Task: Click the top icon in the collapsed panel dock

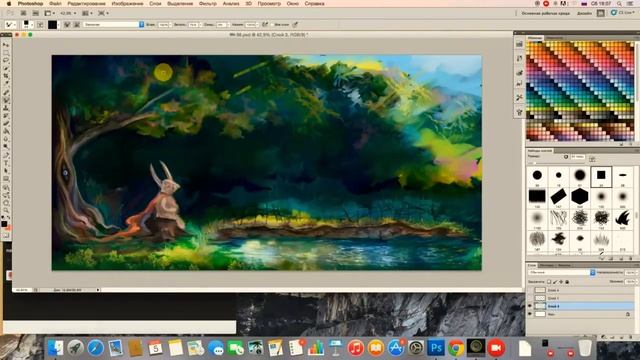Action: pos(519,44)
